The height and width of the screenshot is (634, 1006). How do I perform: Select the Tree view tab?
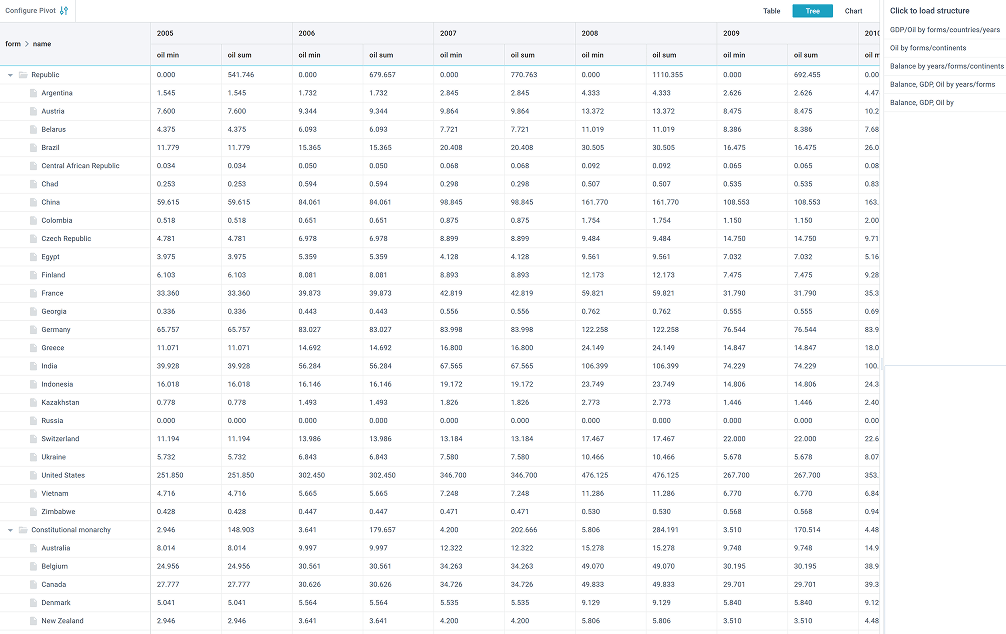812,11
